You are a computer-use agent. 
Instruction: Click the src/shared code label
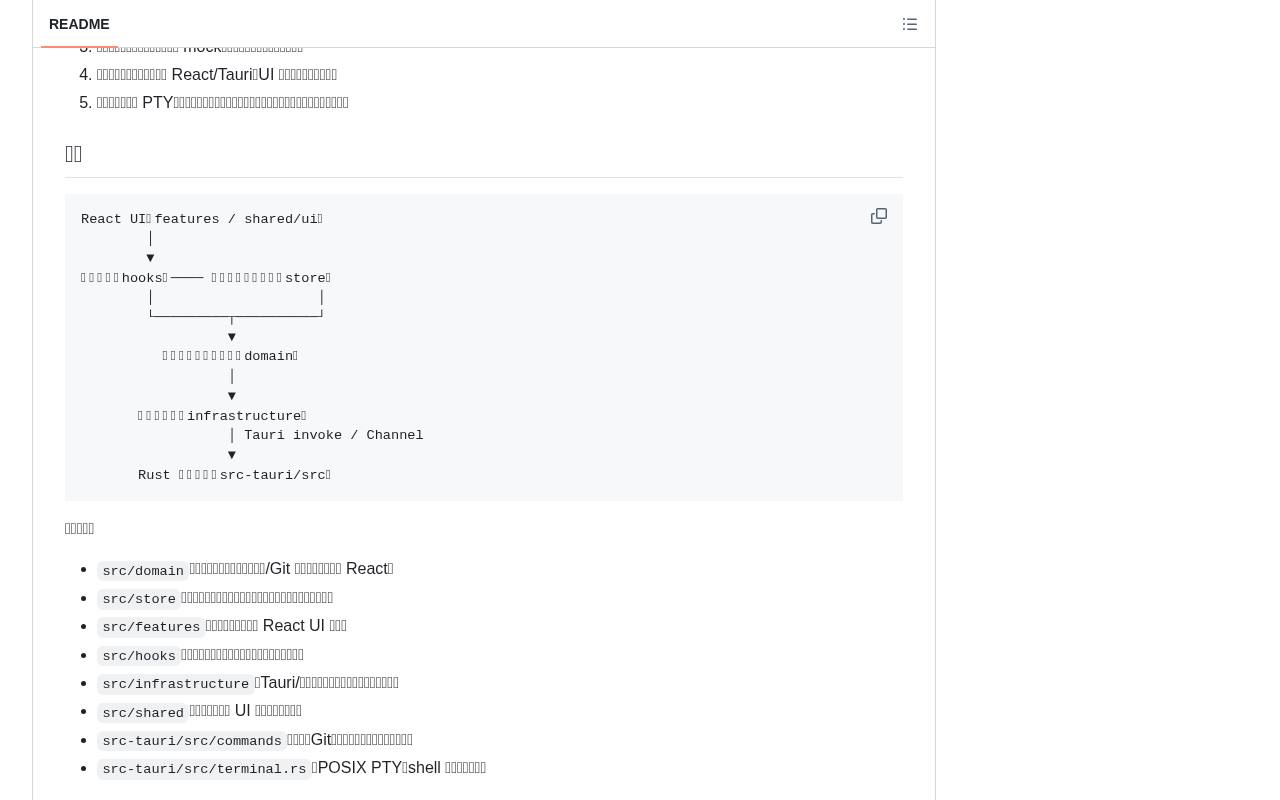pyautogui.click(x=143, y=712)
